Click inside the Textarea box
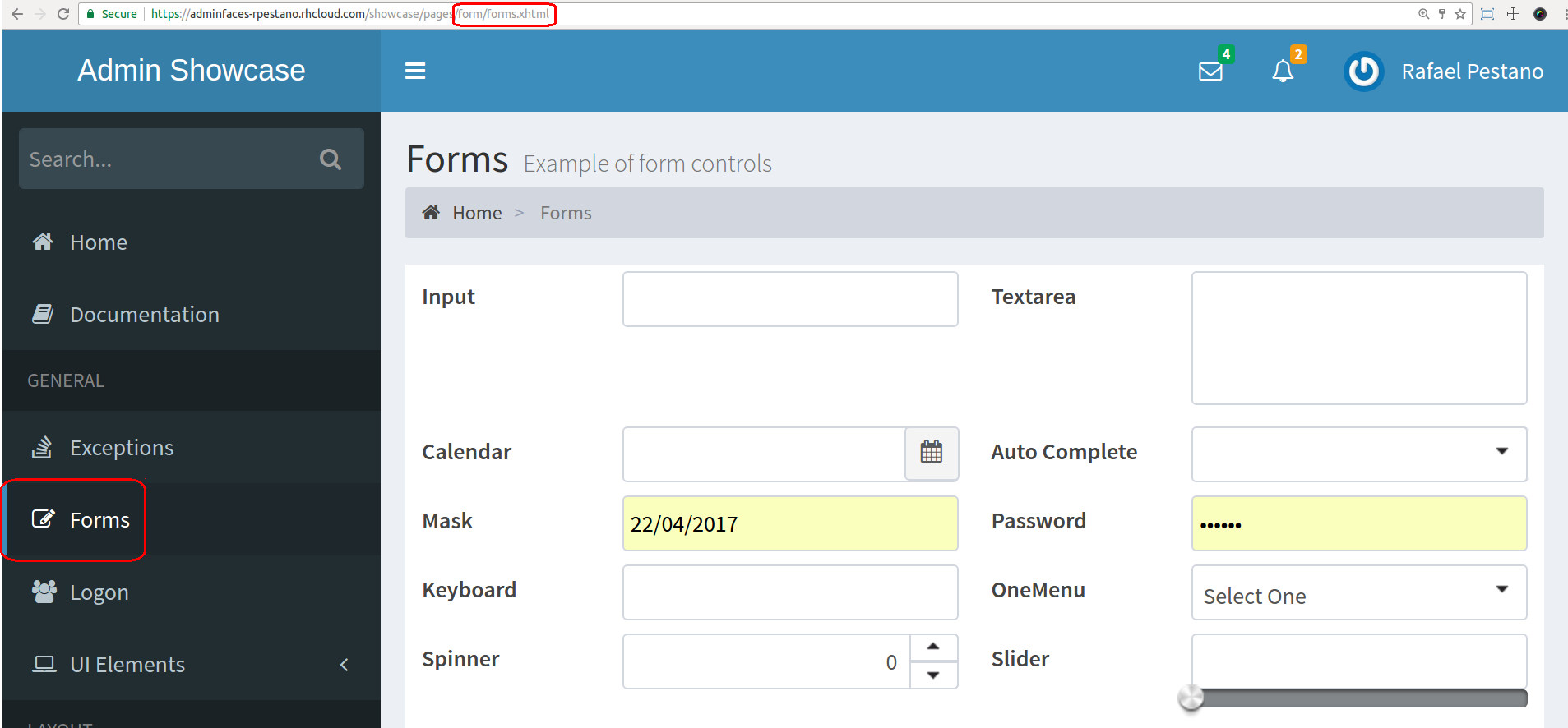This screenshot has width=1568, height=728. click(1359, 338)
